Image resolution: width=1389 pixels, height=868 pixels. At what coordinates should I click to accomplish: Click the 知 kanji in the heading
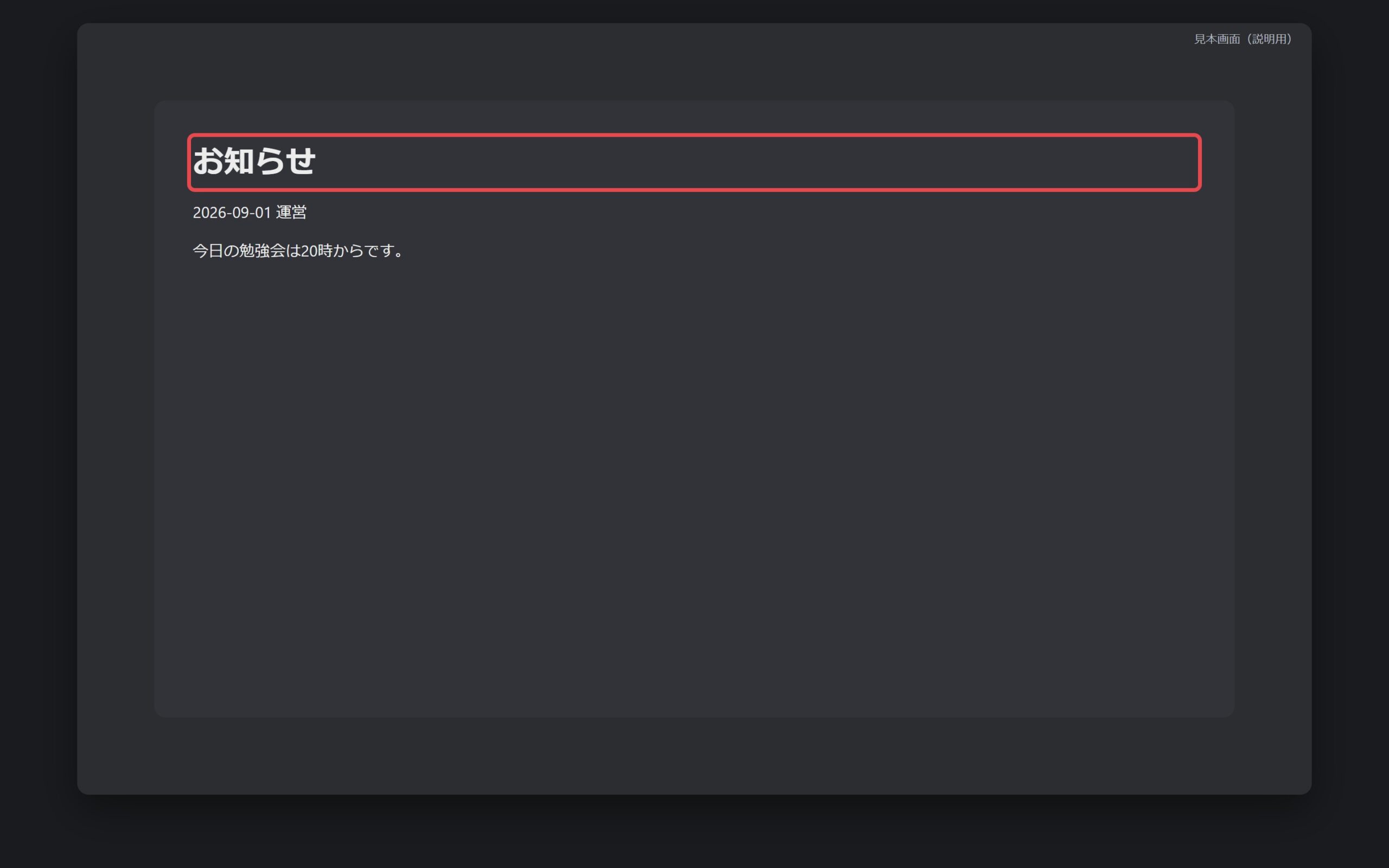[239, 161]
